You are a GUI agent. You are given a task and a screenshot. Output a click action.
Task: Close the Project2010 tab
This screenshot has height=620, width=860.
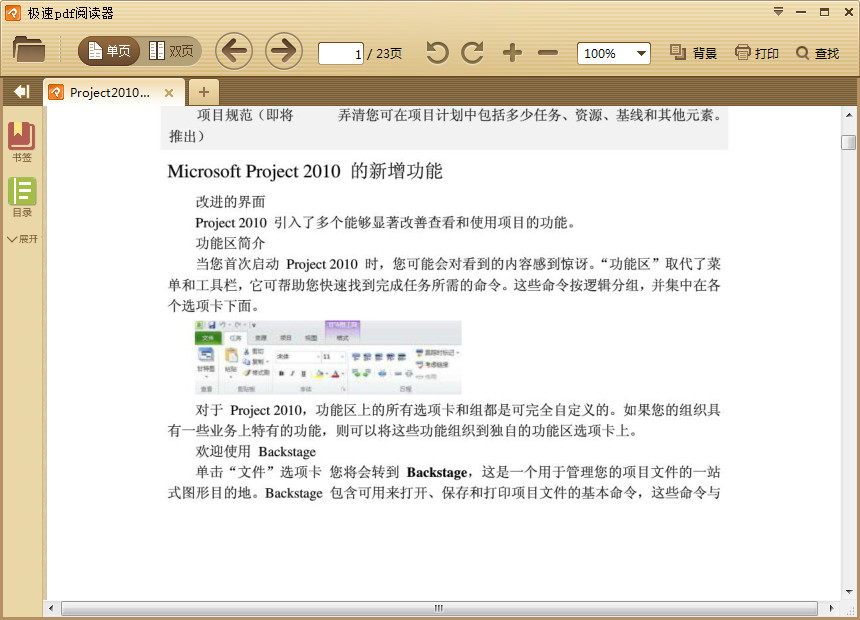169,93
